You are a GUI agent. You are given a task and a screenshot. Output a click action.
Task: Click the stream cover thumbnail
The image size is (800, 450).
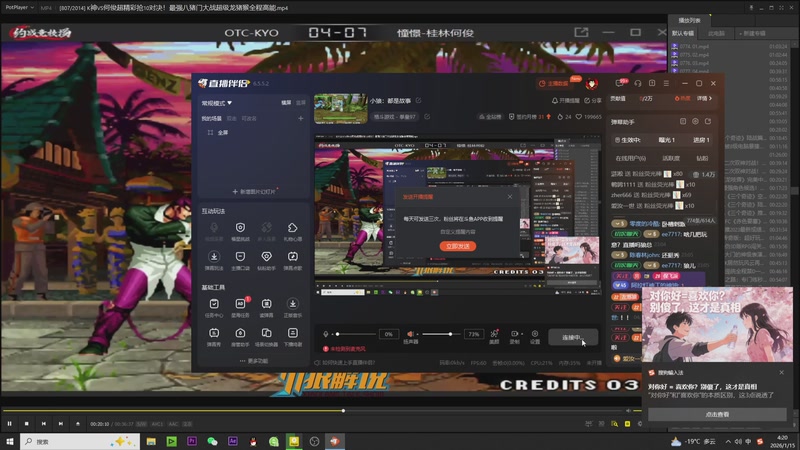340,108
